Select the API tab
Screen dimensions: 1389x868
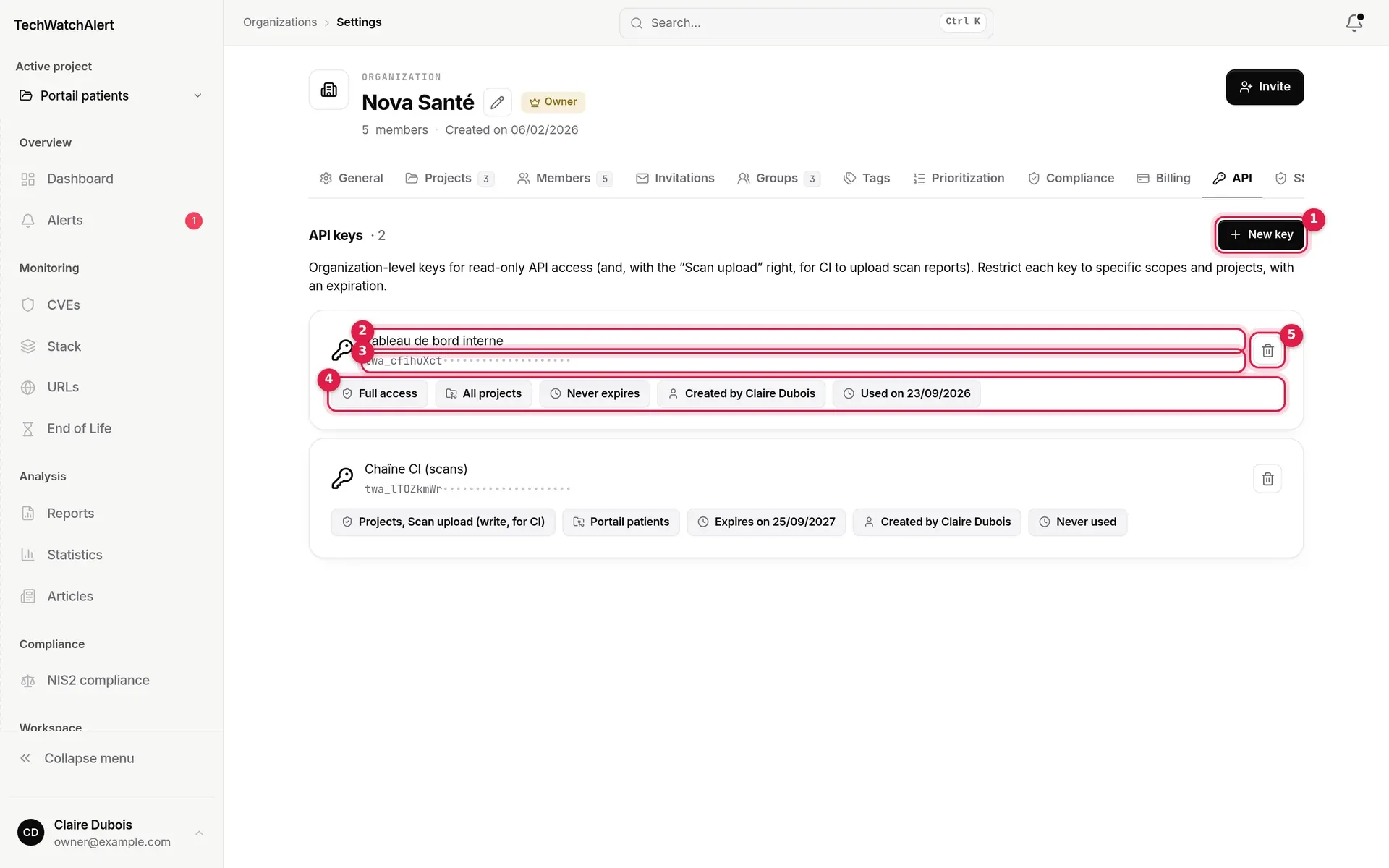[x=1233, y=179]
